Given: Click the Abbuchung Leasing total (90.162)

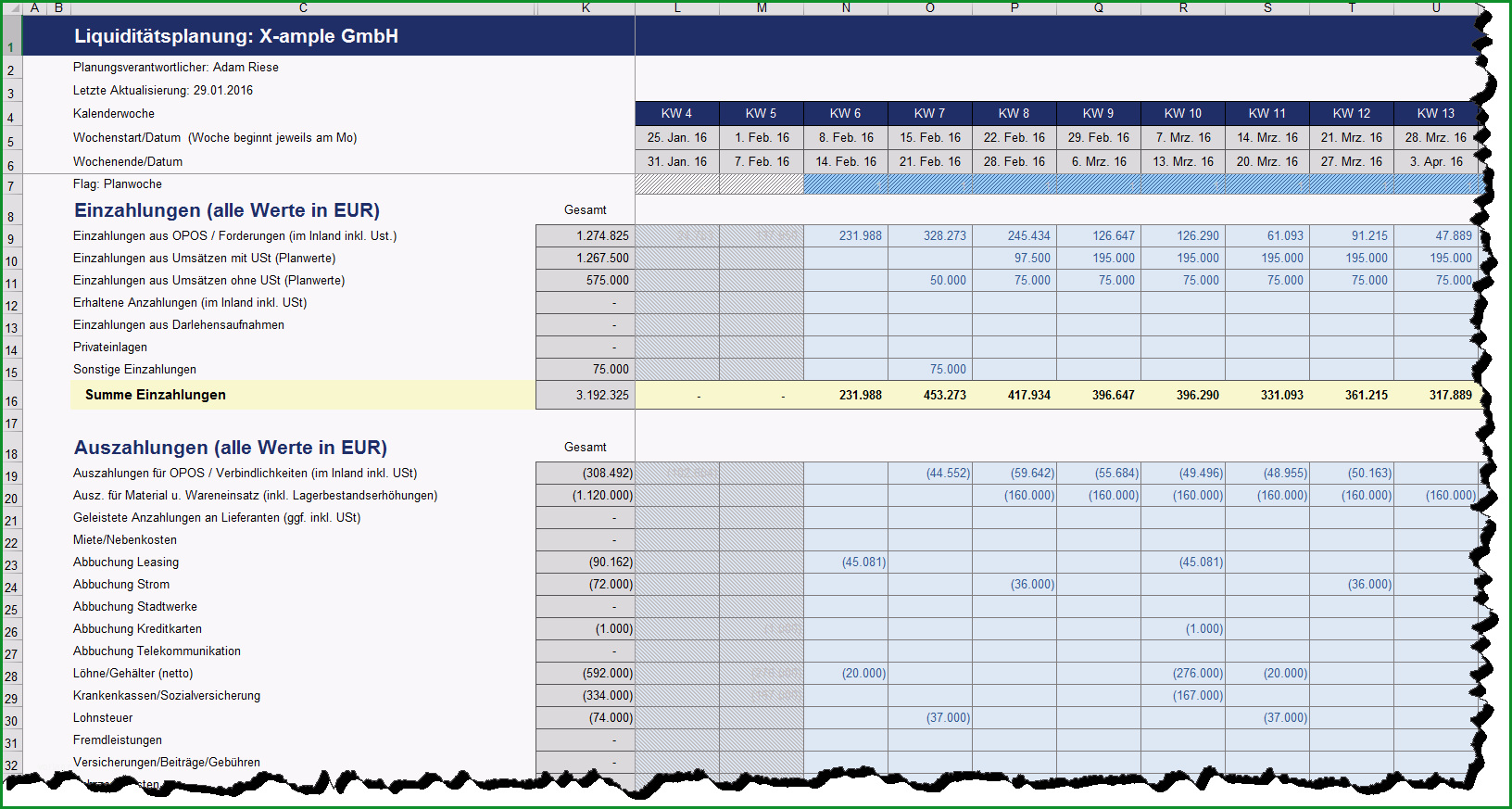Looking at the screenshot, I should coord(586,562).
